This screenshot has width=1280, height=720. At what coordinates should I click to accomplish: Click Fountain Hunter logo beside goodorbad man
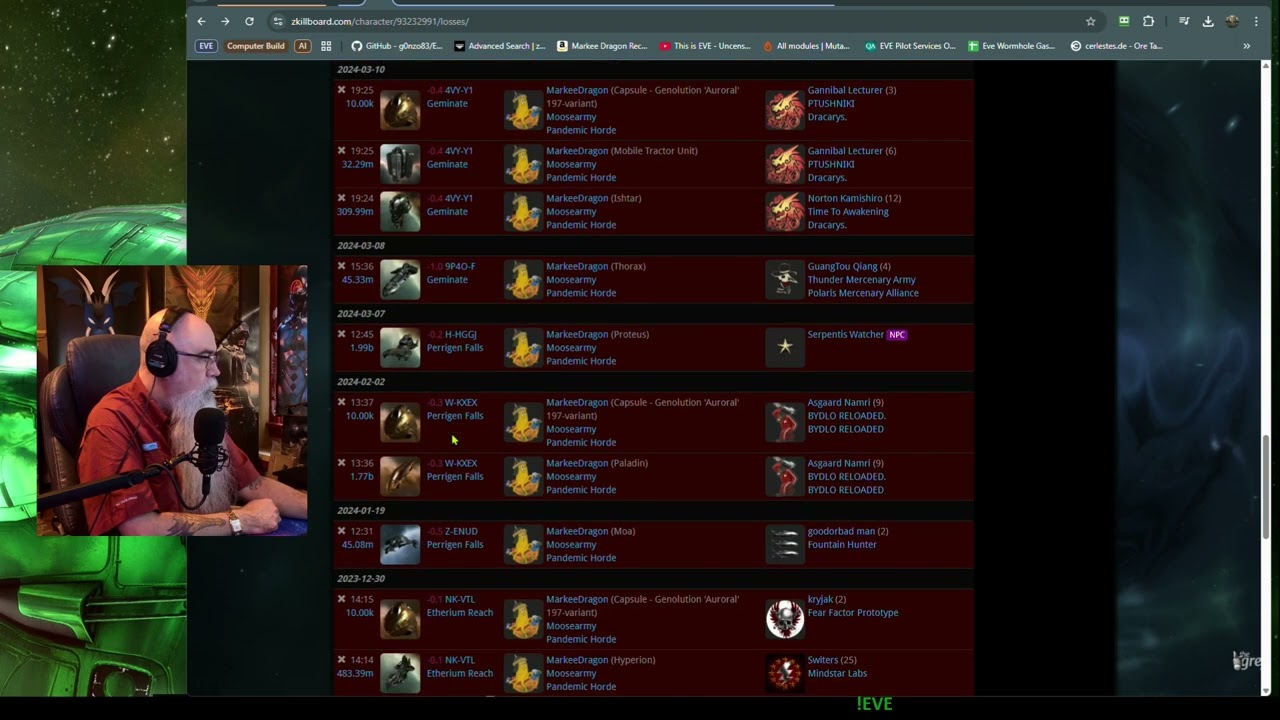click(785, 544)
